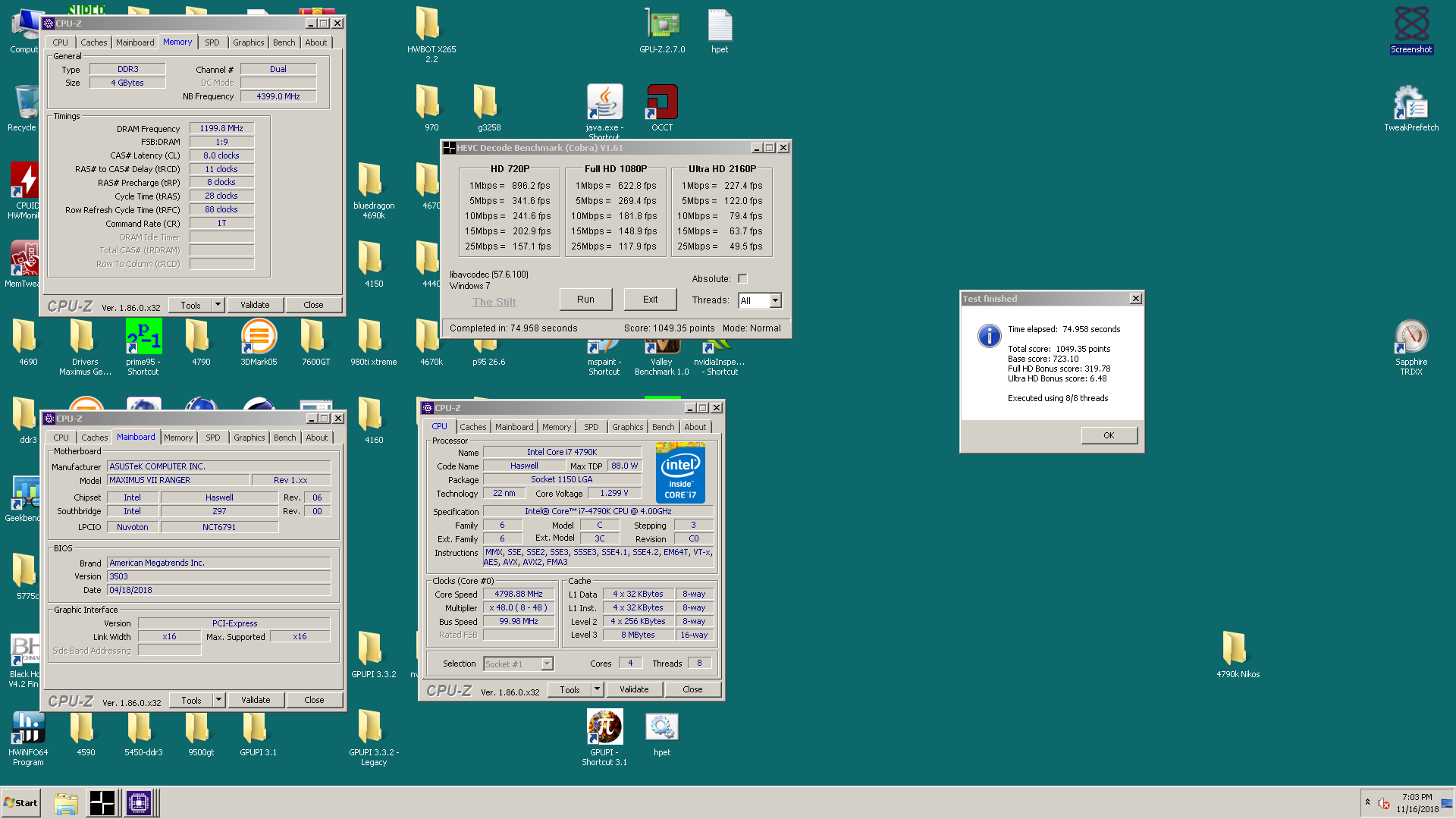Click Run in HEVC Decode Benchmark

585,300
